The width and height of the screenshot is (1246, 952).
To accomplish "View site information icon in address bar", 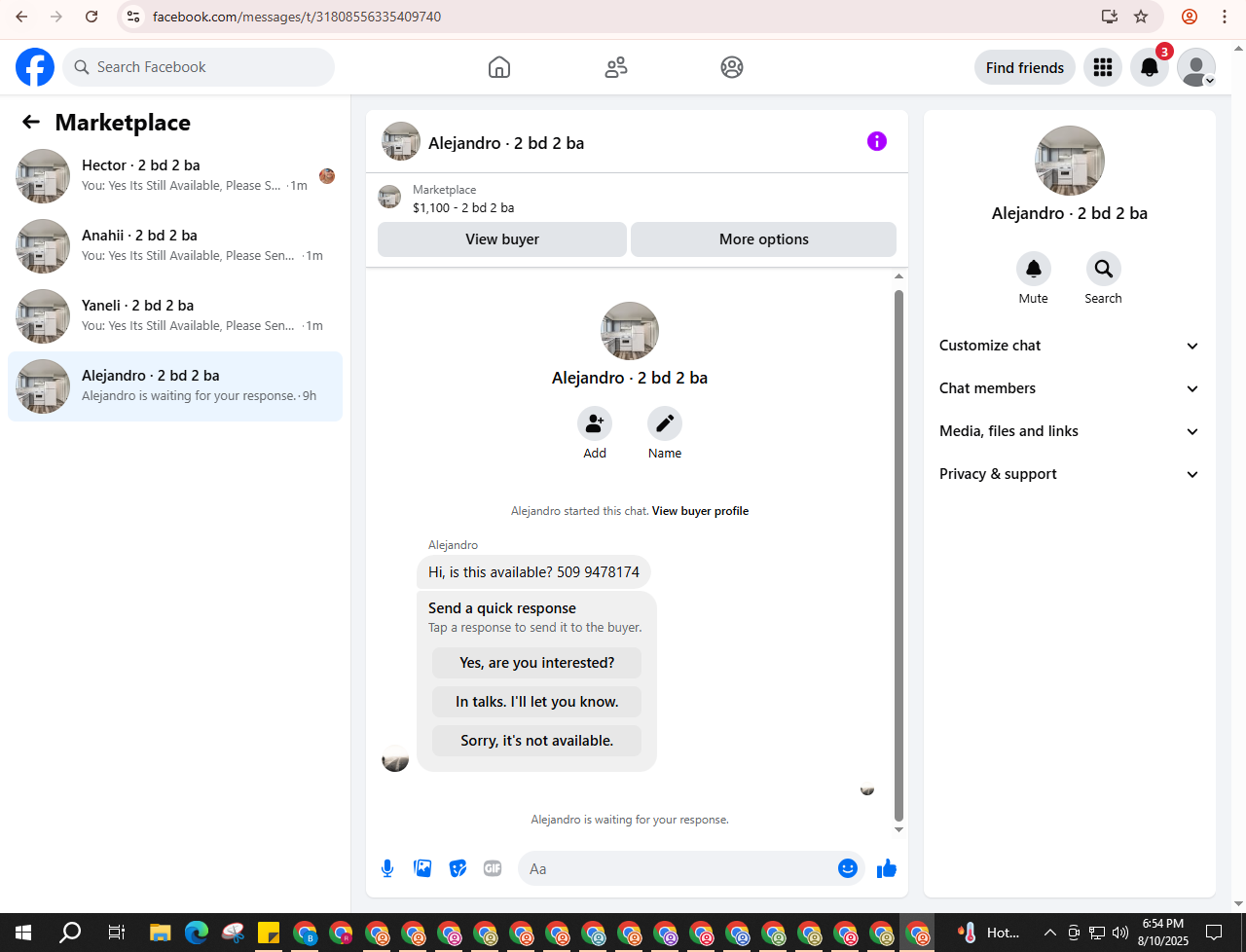I will point(134,17).
